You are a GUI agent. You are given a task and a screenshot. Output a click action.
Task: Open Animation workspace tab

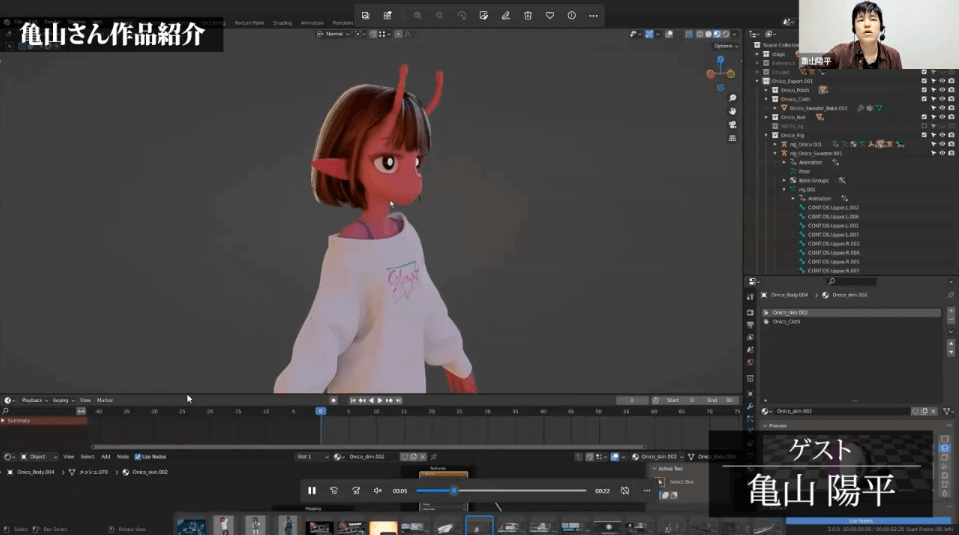pyautogui.click(x=312, y=23)
